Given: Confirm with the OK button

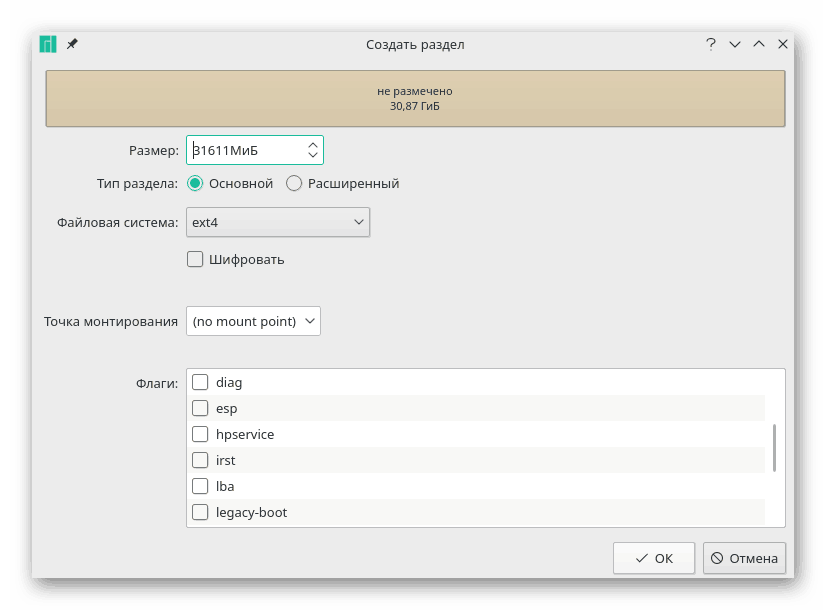Looking at the screenshot, I should [655, 558].
